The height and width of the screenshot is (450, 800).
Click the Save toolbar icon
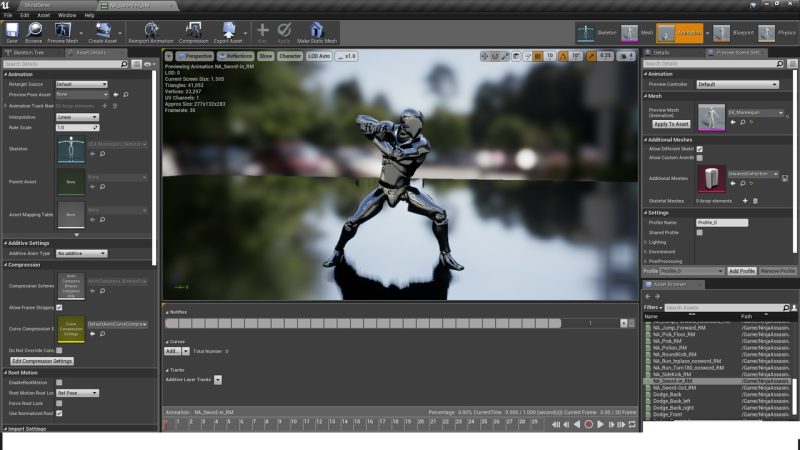tap(13, 32)
